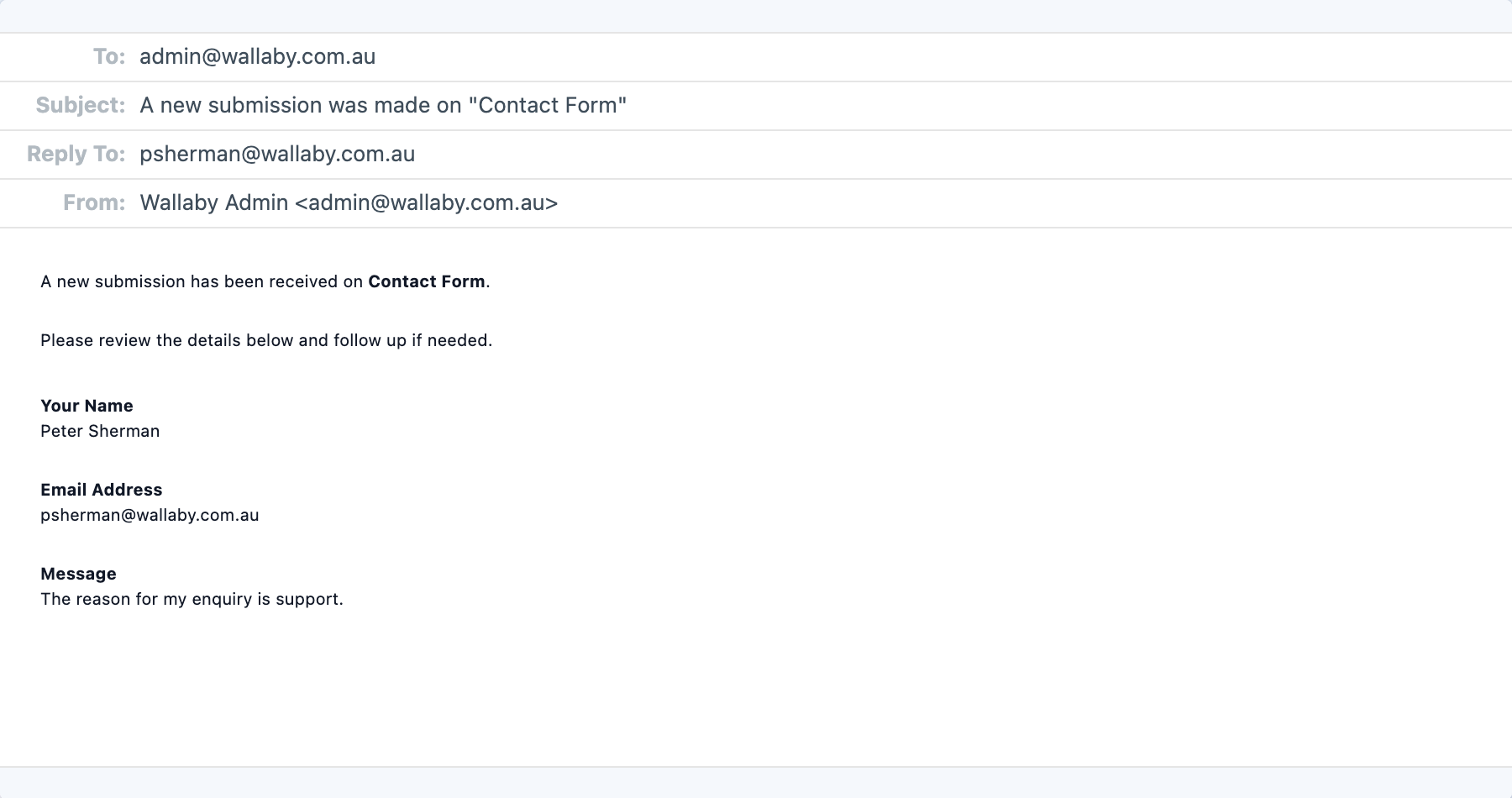The width and height of the screenshot is (1512, 798).
Task: Click the "Email Address" field heading
Action: [102, 491]
